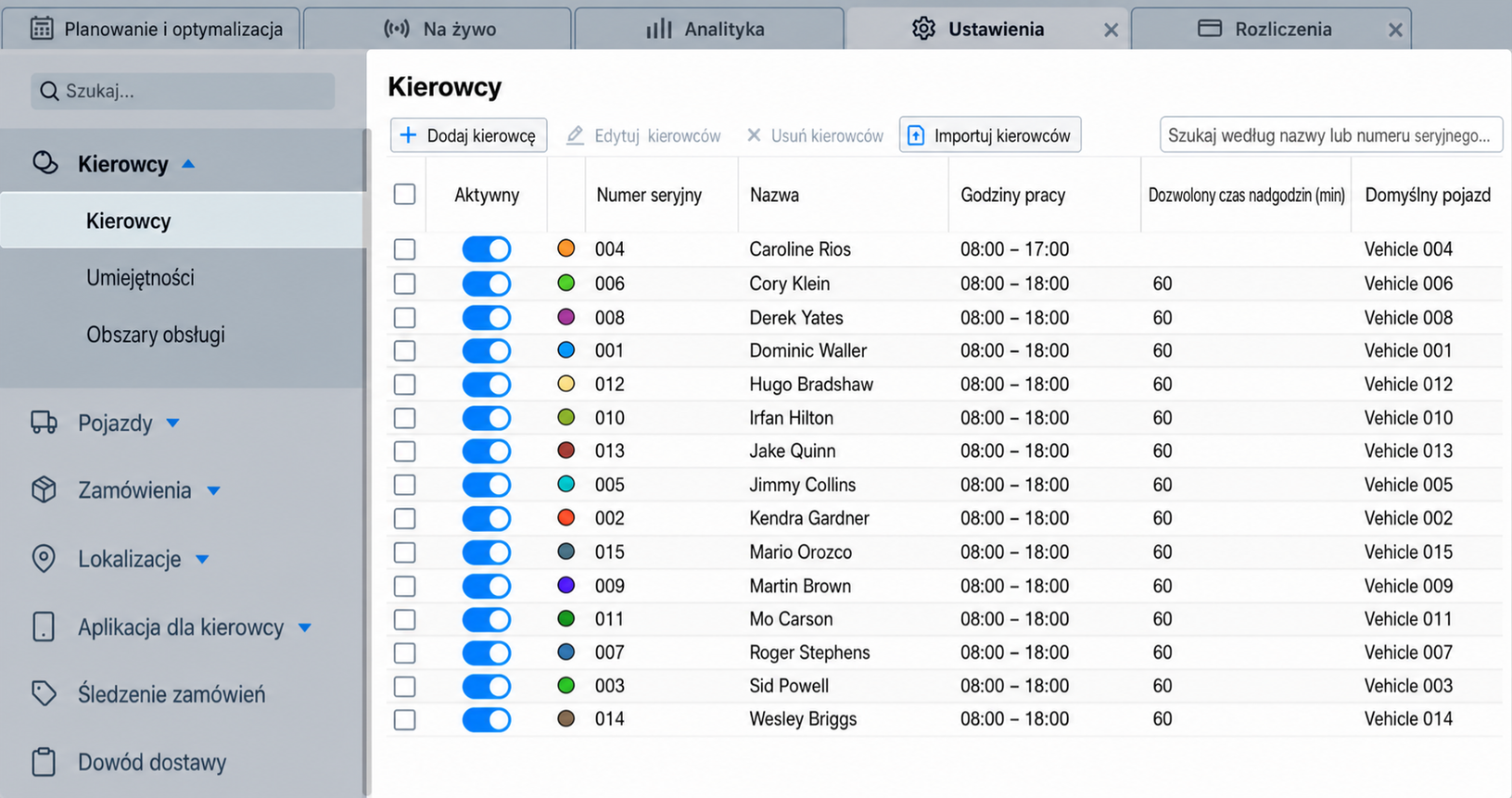Screen dimensions: 1512x798
Task: Switch to Planowanie i optymalizacja tab
Action: click(150, 29)
